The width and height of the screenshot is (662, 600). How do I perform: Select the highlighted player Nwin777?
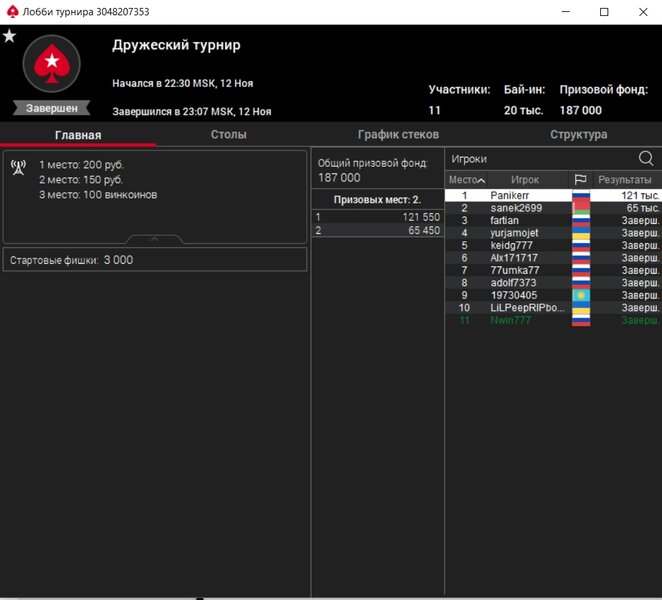(x=512, y=321)
